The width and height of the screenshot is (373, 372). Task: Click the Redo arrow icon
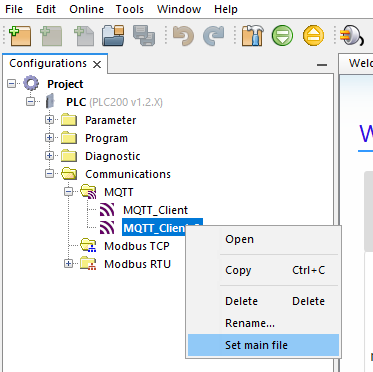pos(213,36)
